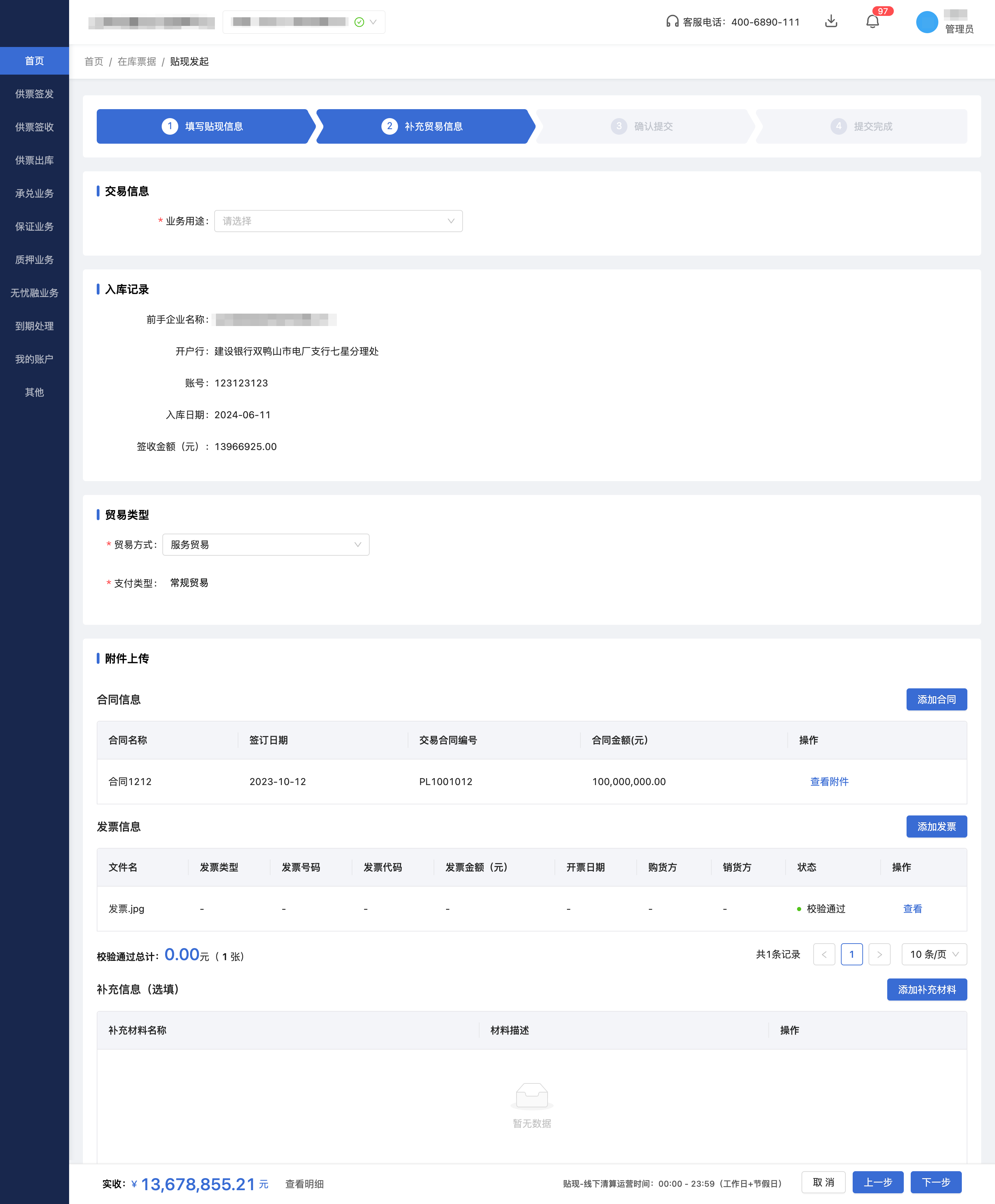Viewport: 995px width, 1204px height.
Task: Click contract name 合同1212
Action: point(130,782)
